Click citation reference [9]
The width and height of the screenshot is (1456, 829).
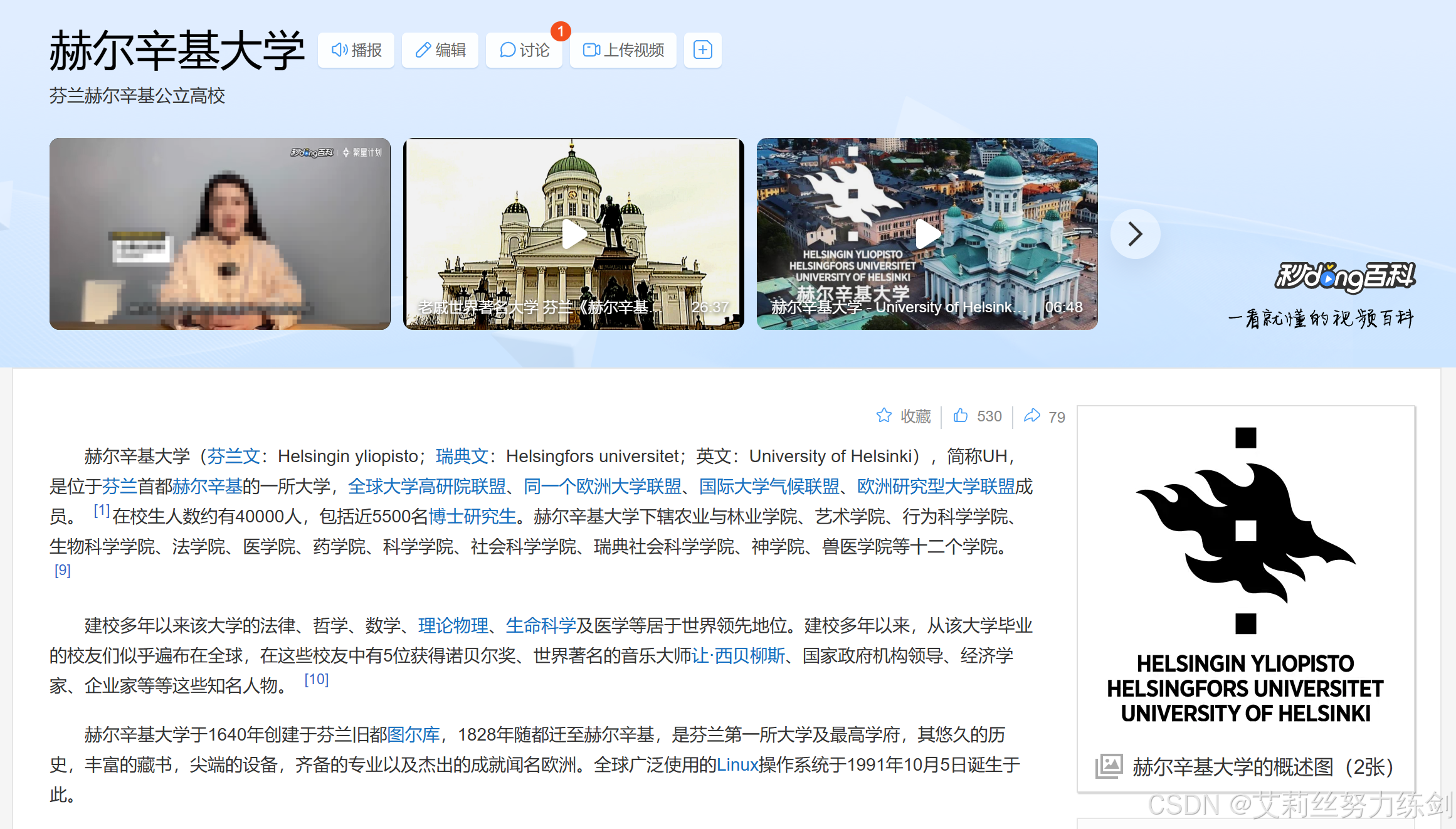(63, 570)
